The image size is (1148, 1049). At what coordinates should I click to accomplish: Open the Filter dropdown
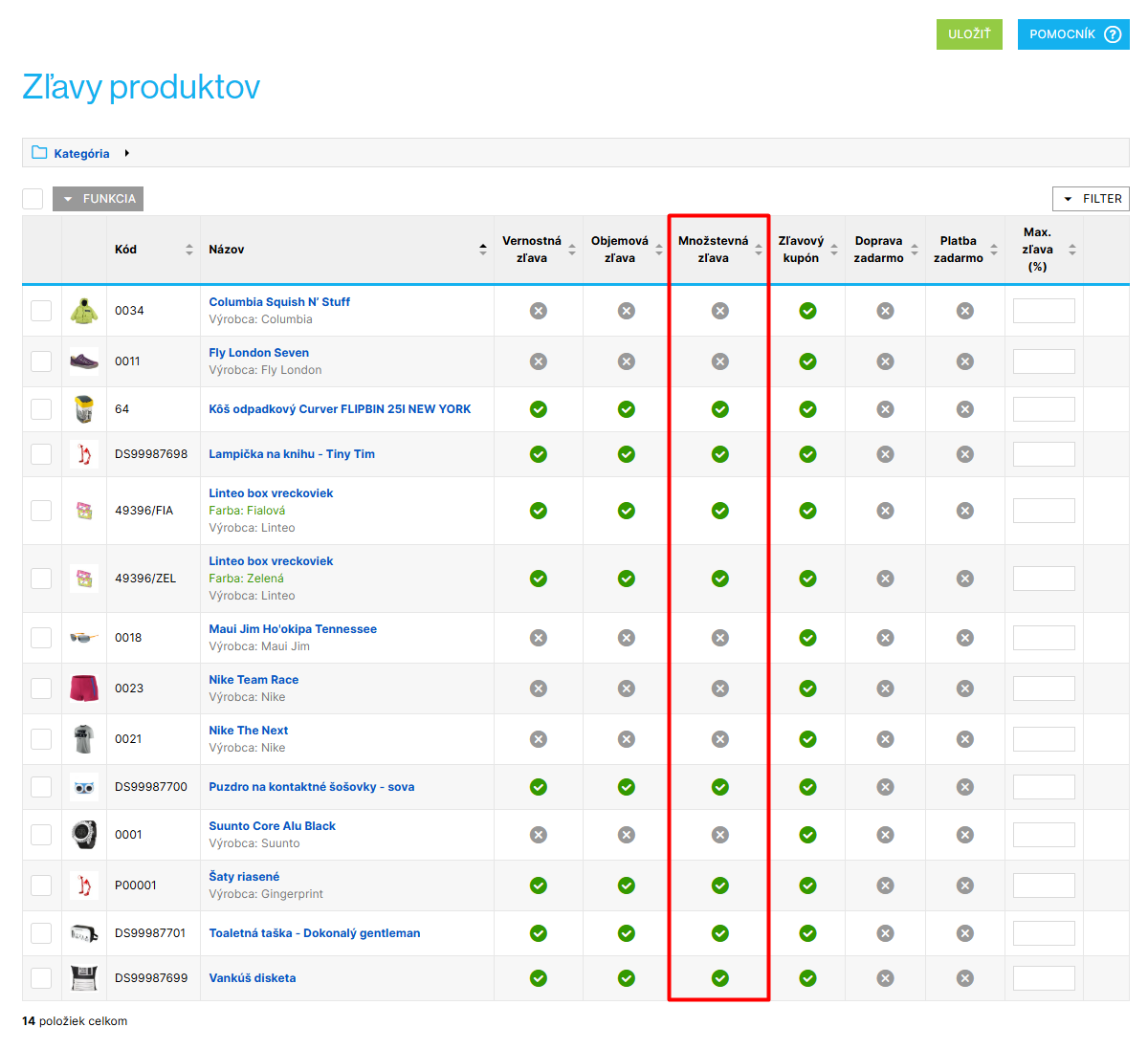(1091, 199)
